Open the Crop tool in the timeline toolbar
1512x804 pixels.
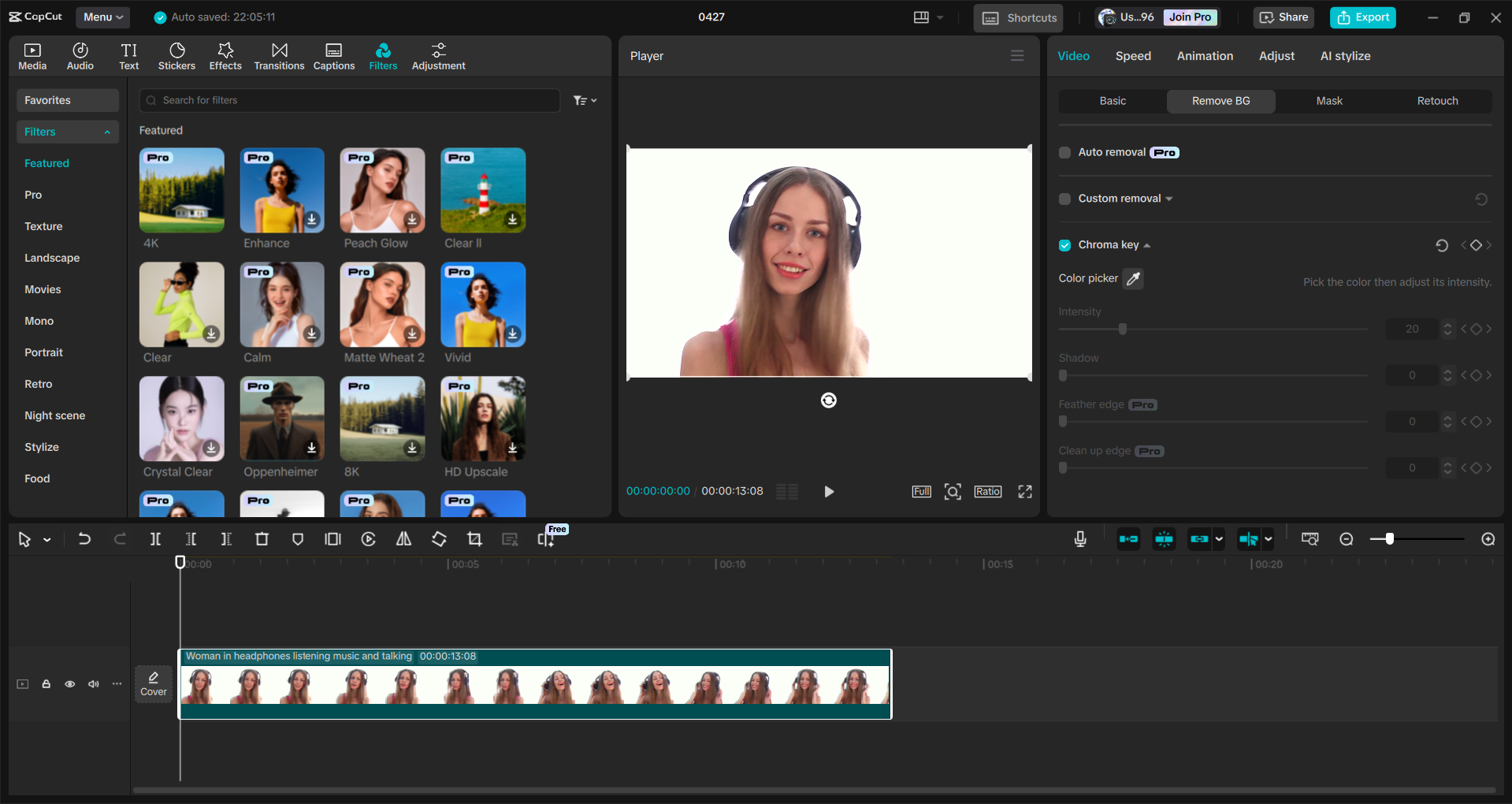click(x=474, y=539)
